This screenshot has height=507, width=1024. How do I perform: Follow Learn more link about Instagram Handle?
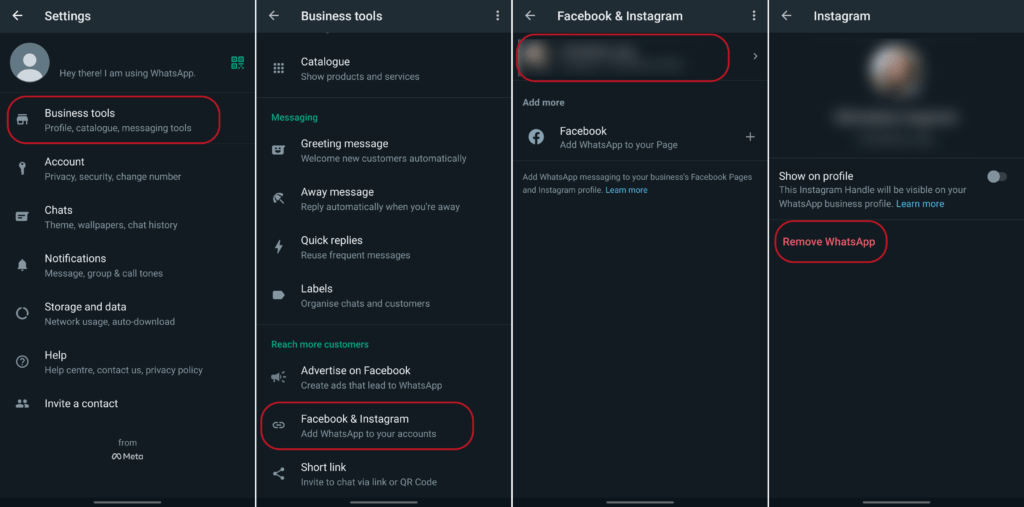click(920, 204)
